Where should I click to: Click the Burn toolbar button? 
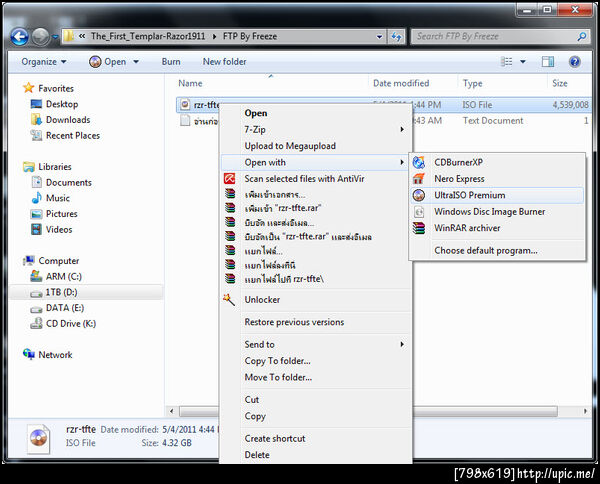[171, 62]
